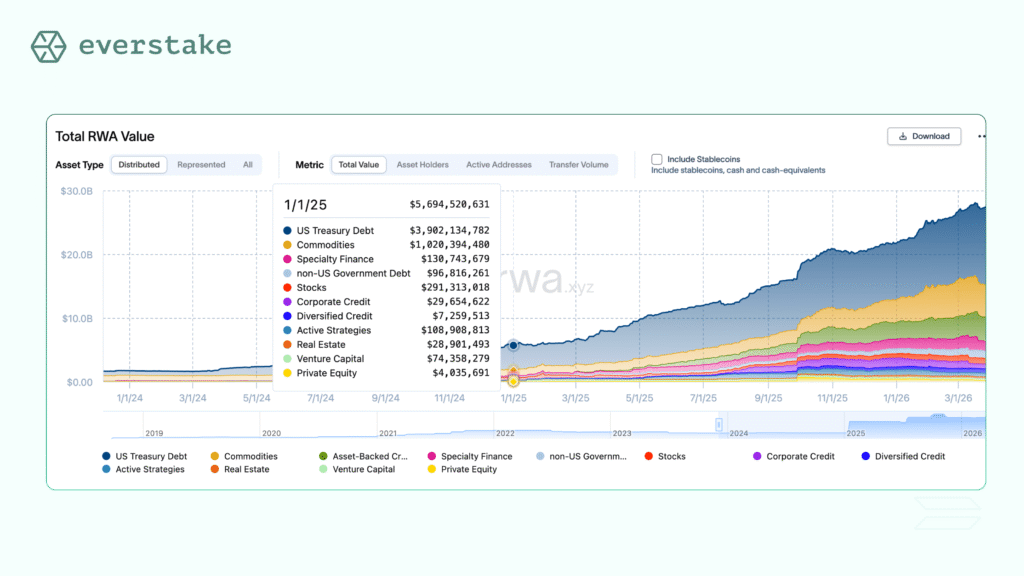Viewport: 1024px width, 576px height.
Task: Enable the Include Stablecoins checkbox
Action: pos(657,159)
